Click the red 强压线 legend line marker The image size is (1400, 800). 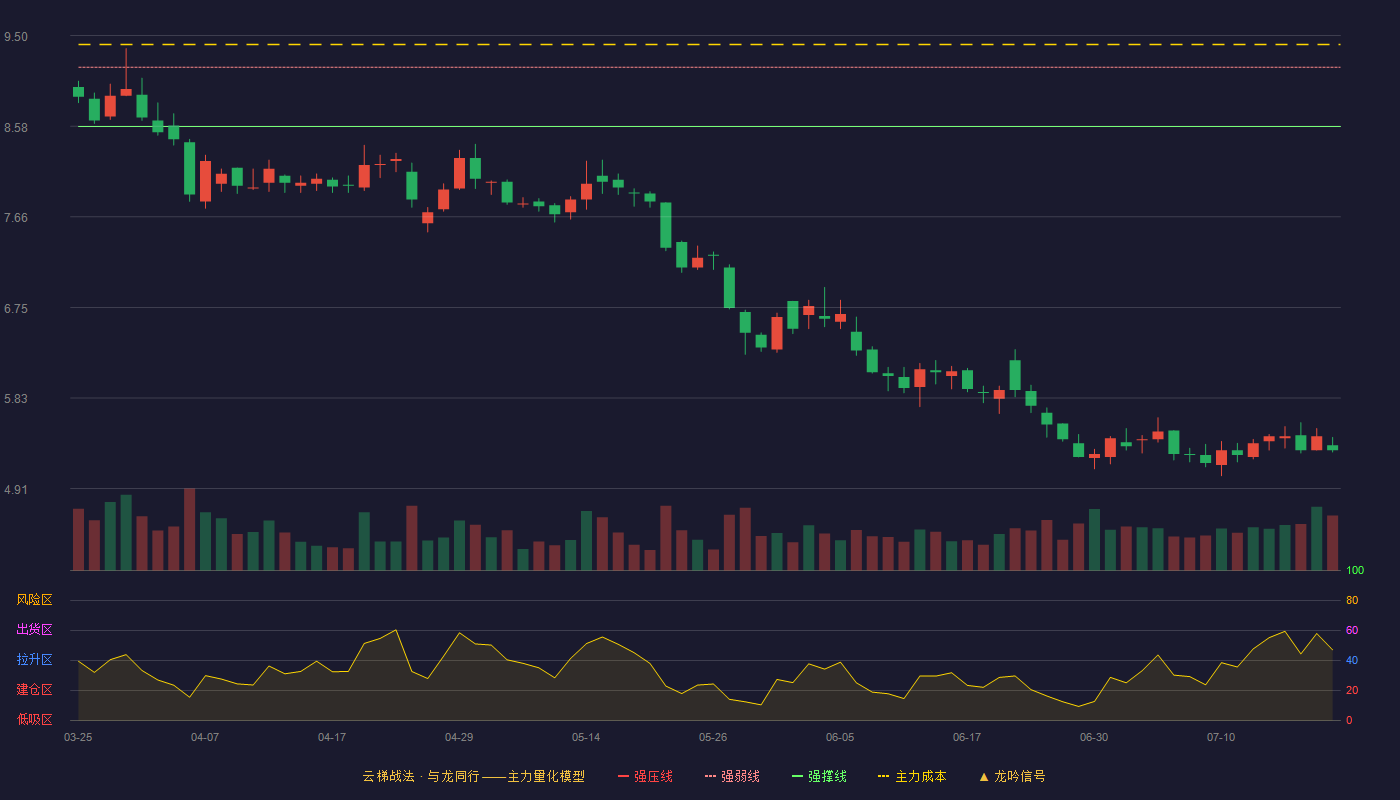(x=623, y=776)
